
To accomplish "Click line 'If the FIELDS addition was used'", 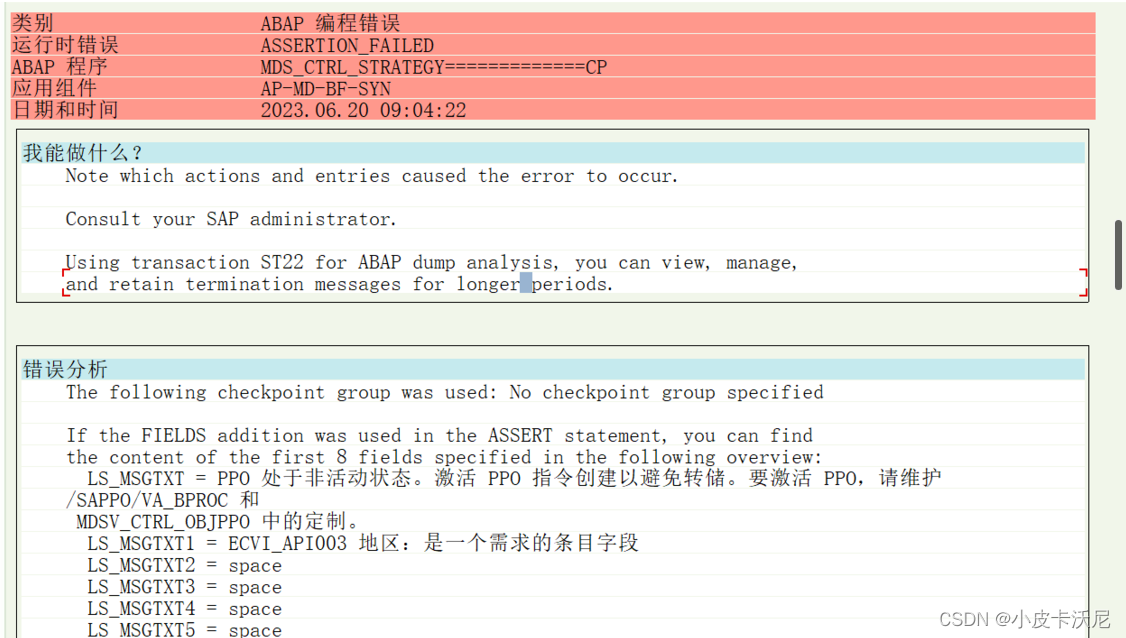I will click(x=439, y=435).
